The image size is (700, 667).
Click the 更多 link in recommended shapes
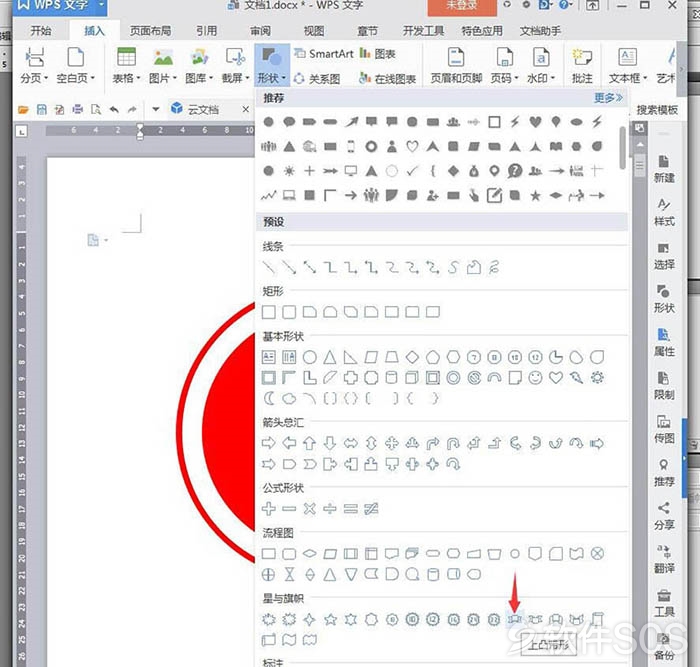(608, 98)
